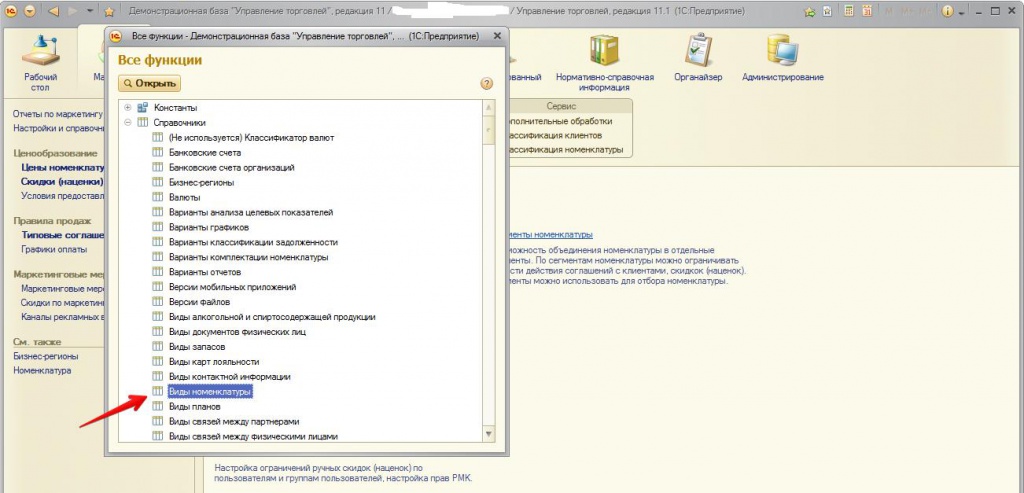Image resolution: width=1024 pixels, height=493 pixels.
Task: Click the table icon beside Варианты отчетов
Action: [157, 272]
